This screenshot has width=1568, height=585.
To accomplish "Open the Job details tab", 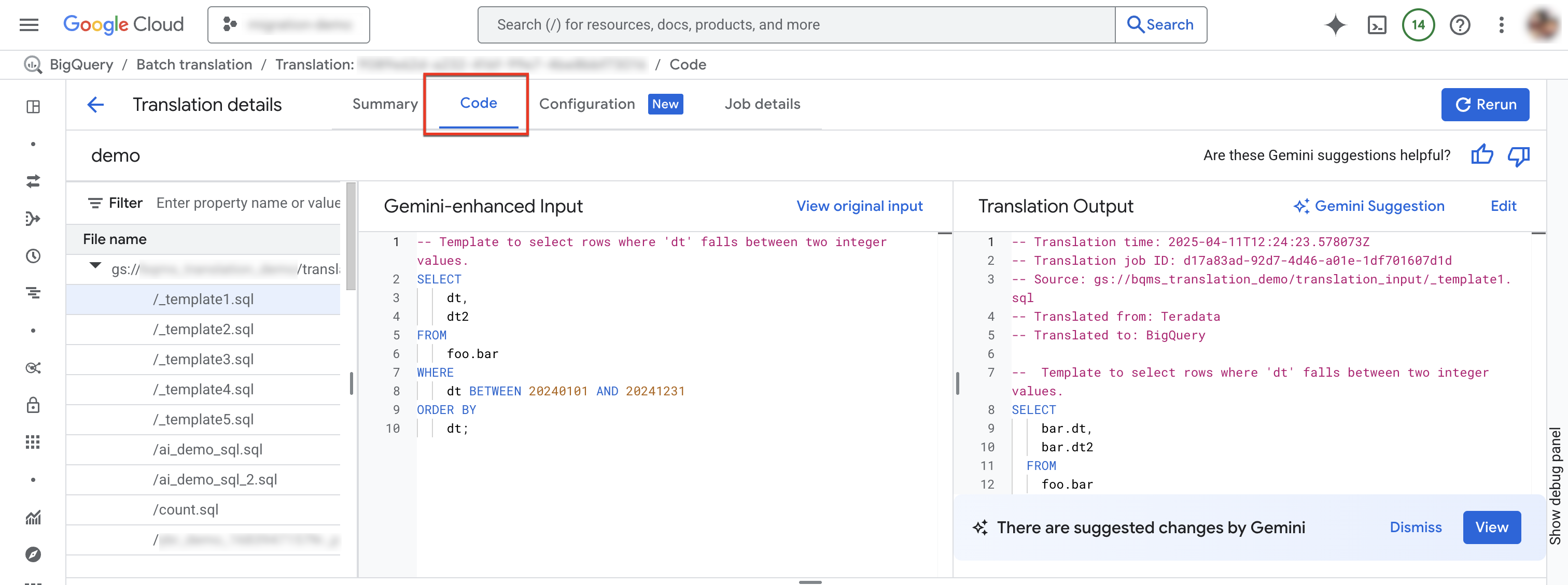I will click(762, 104).
